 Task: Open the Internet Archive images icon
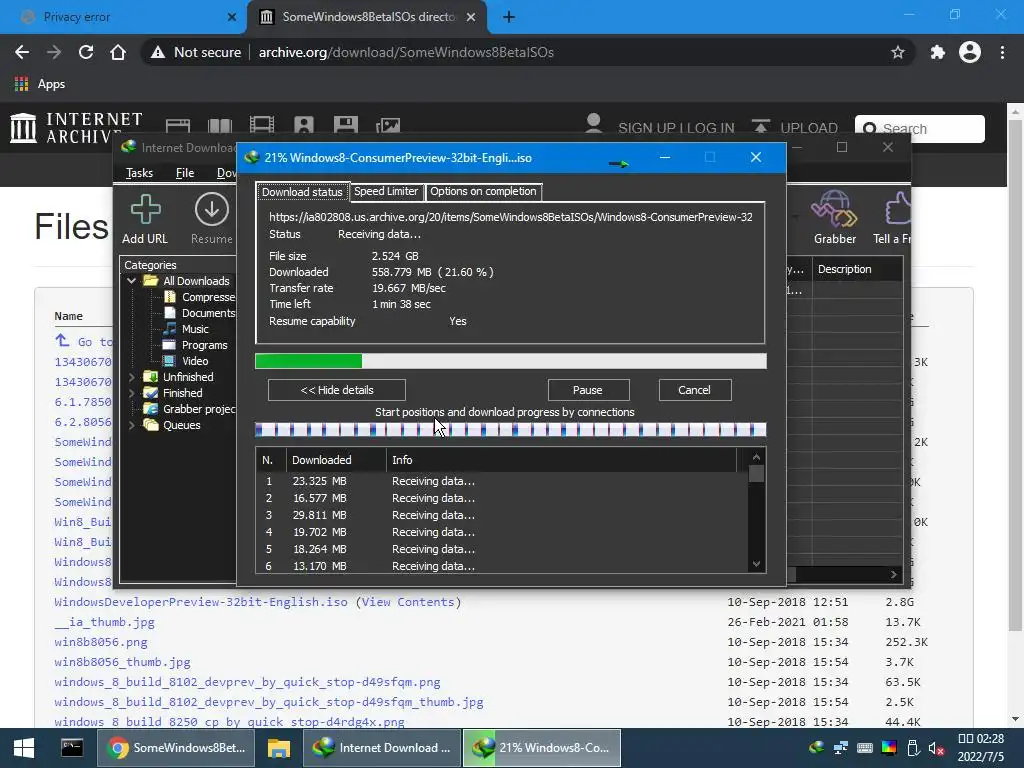[388, 125]
